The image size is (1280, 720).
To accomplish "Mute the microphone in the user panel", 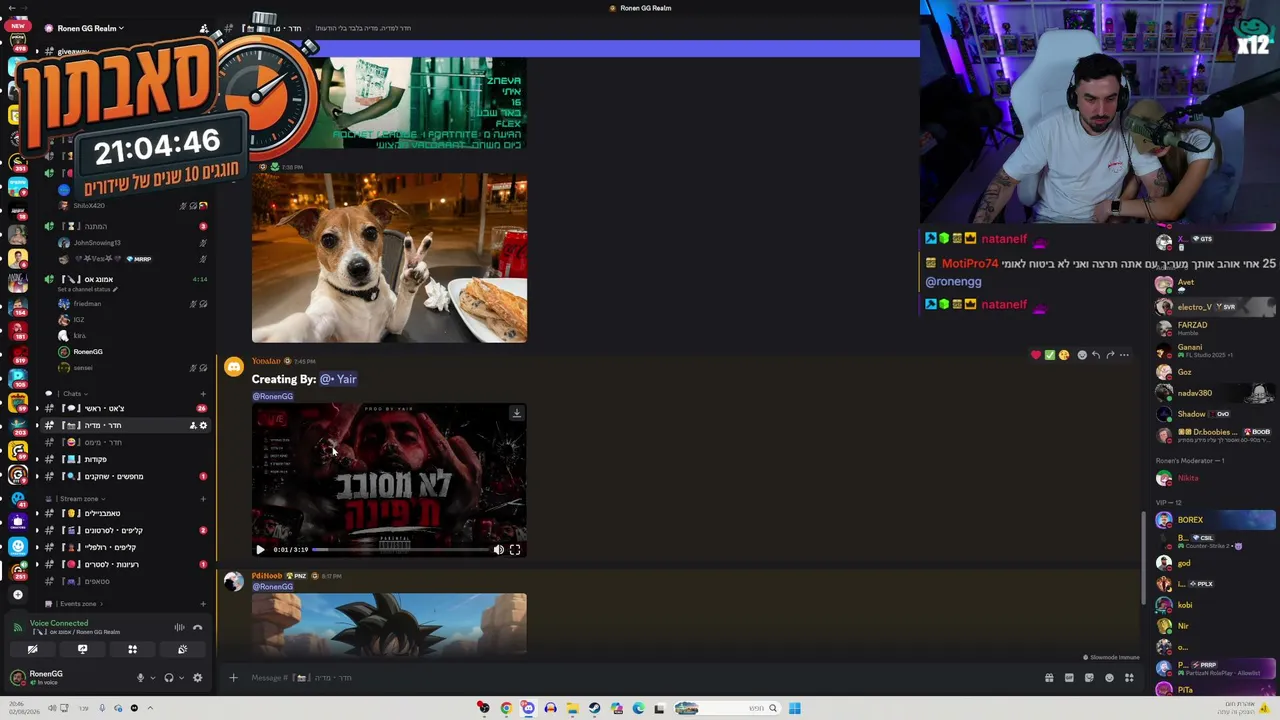I will tap(140, 678).
